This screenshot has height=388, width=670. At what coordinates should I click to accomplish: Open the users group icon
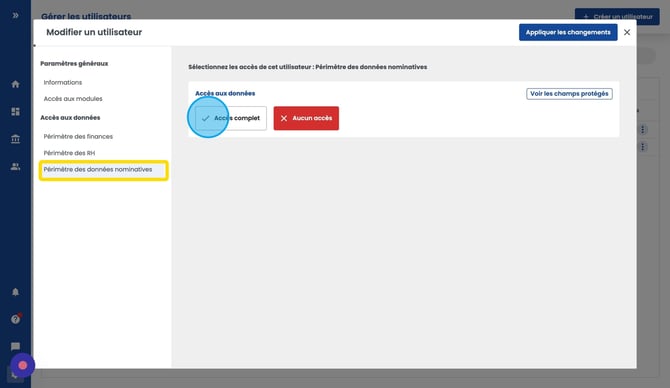pos(15,166)
